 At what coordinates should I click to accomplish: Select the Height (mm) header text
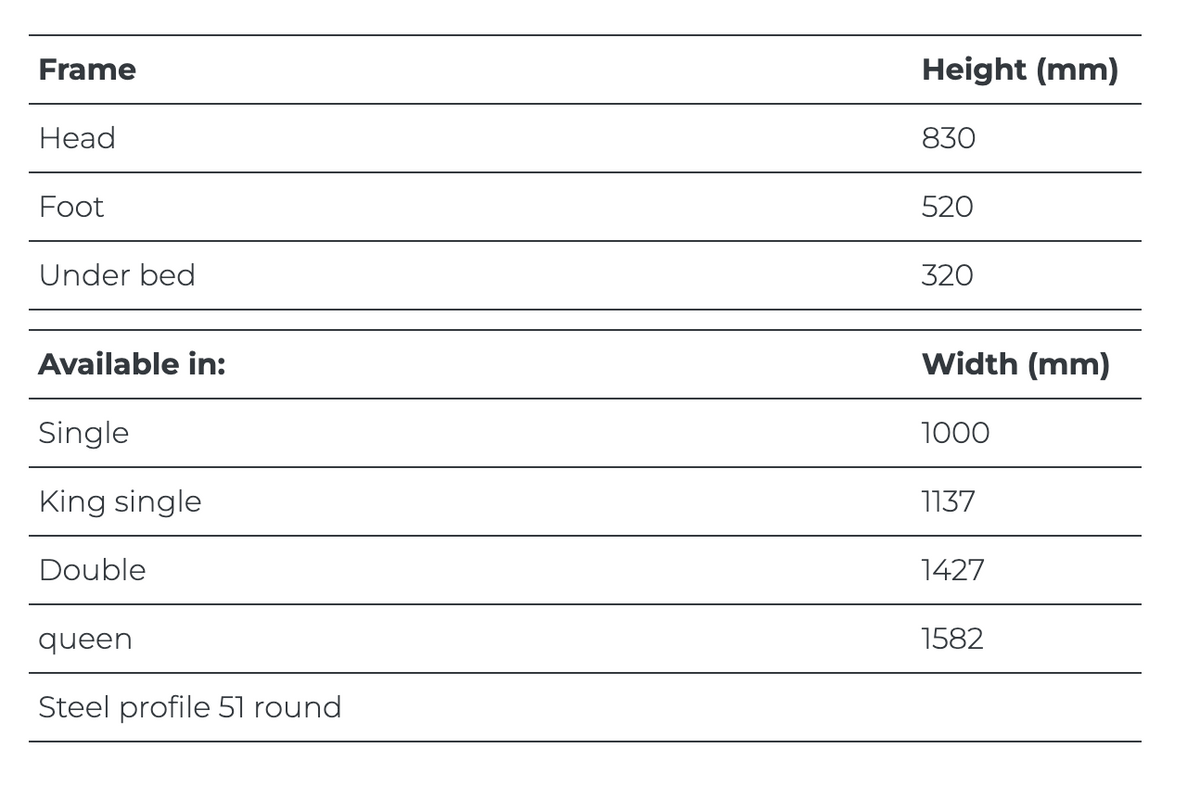tap(1019, 70)
